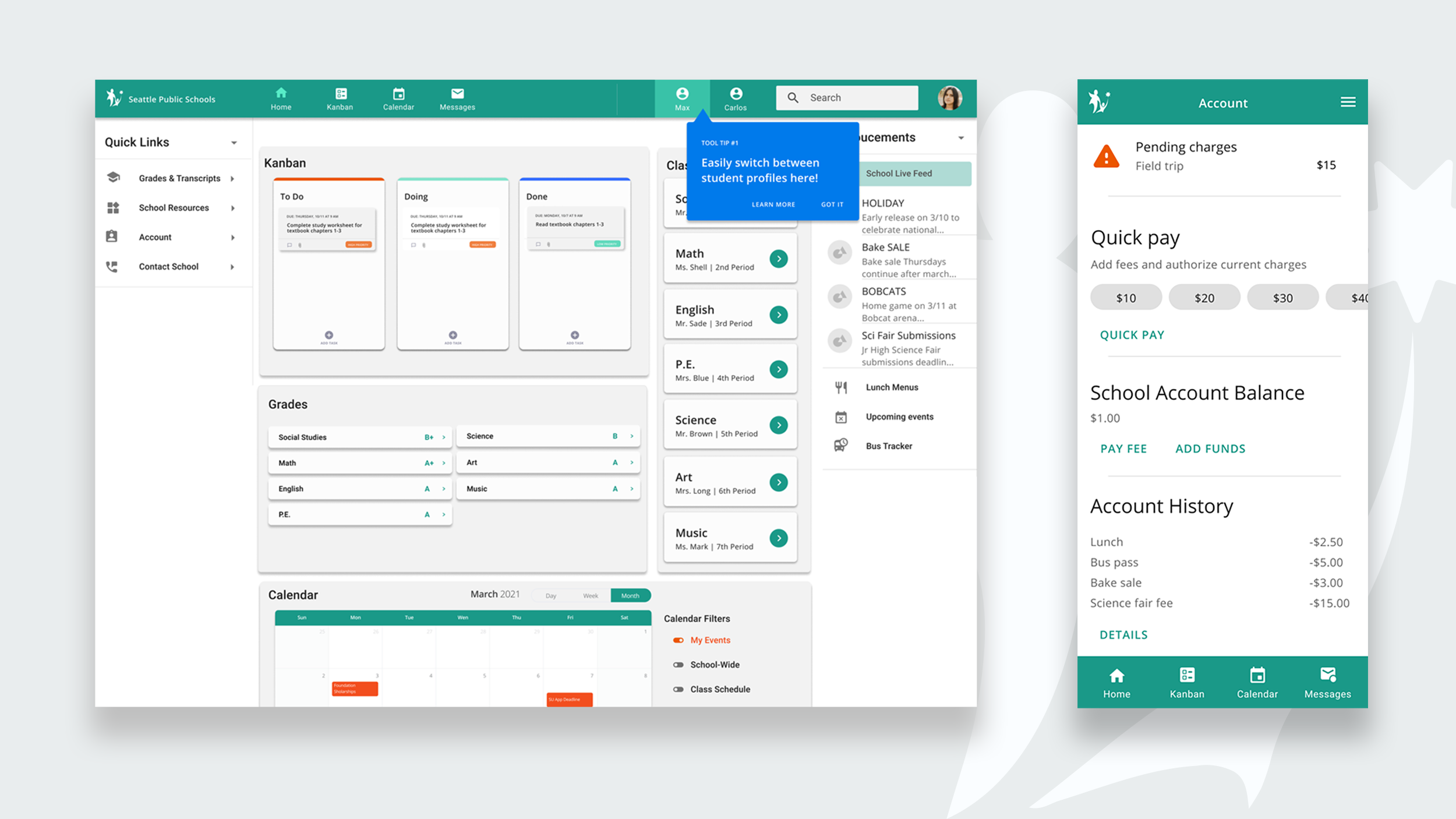Image resolution: width=1456 pixels, height=819 pixels.
Task: Open English class arrow button
Action: pyautogui.click(x=779, y=315)
